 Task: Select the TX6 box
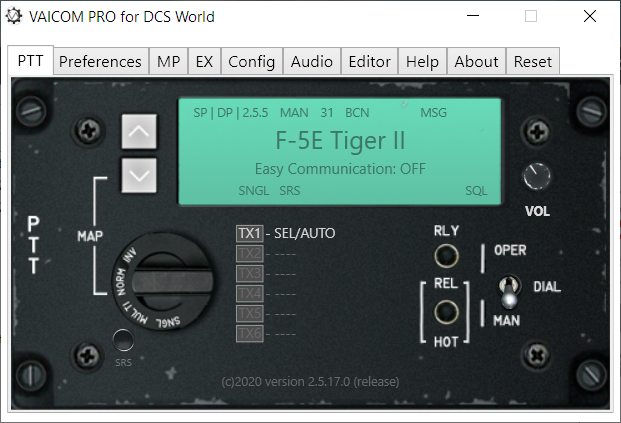click(250, 333)
